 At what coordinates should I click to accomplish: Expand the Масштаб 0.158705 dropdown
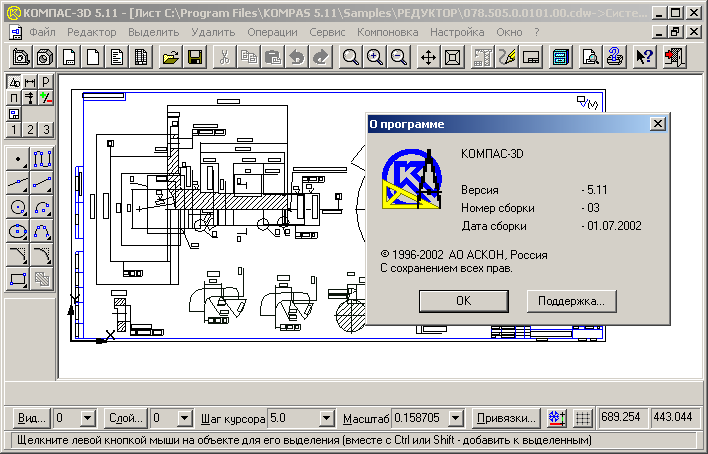(x=456, y=418)
